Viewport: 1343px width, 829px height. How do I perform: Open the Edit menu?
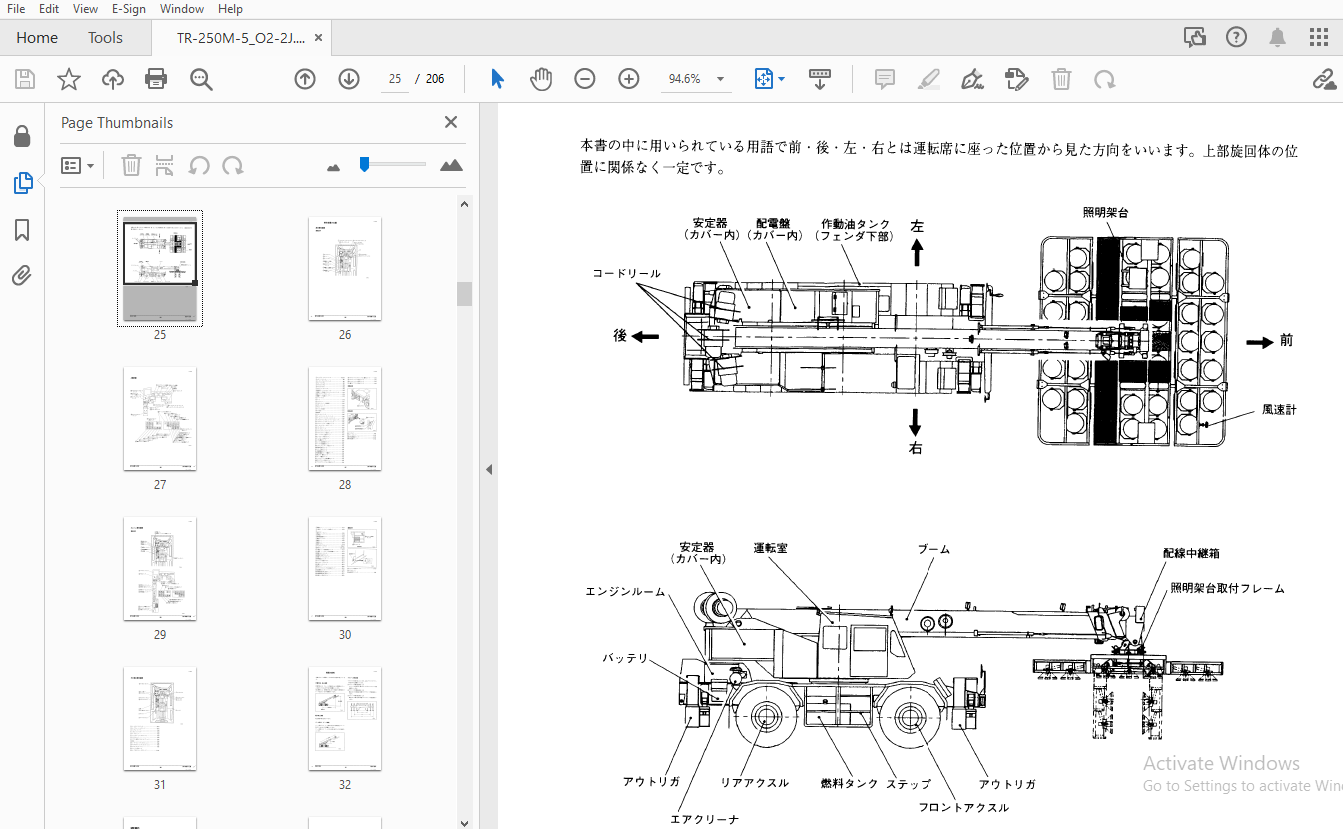[49, 8]
